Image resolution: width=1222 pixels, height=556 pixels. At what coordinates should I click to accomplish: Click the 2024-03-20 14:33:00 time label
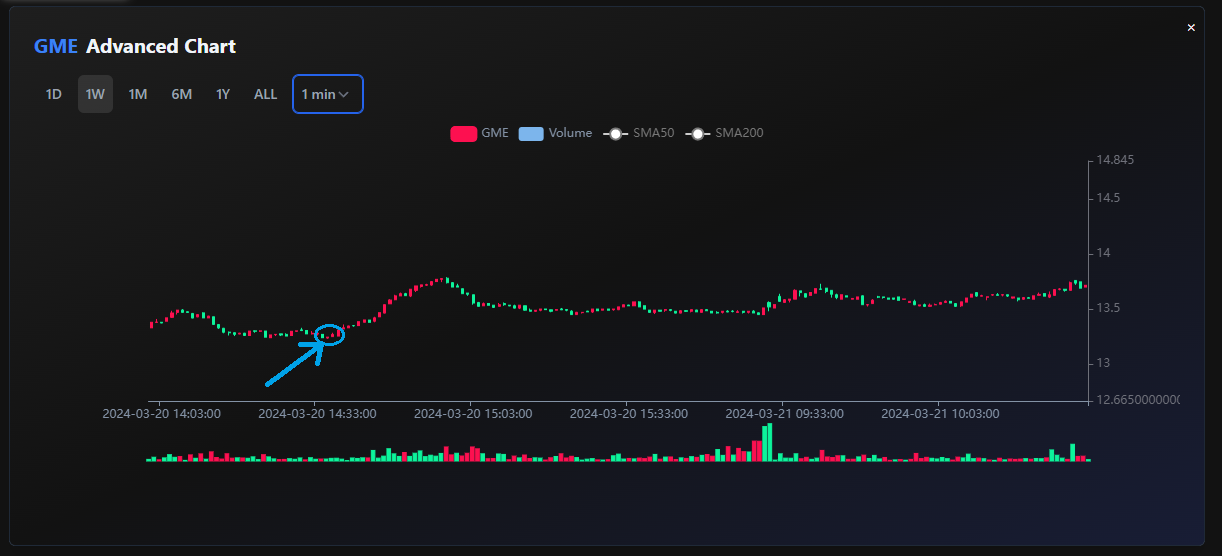317,413
